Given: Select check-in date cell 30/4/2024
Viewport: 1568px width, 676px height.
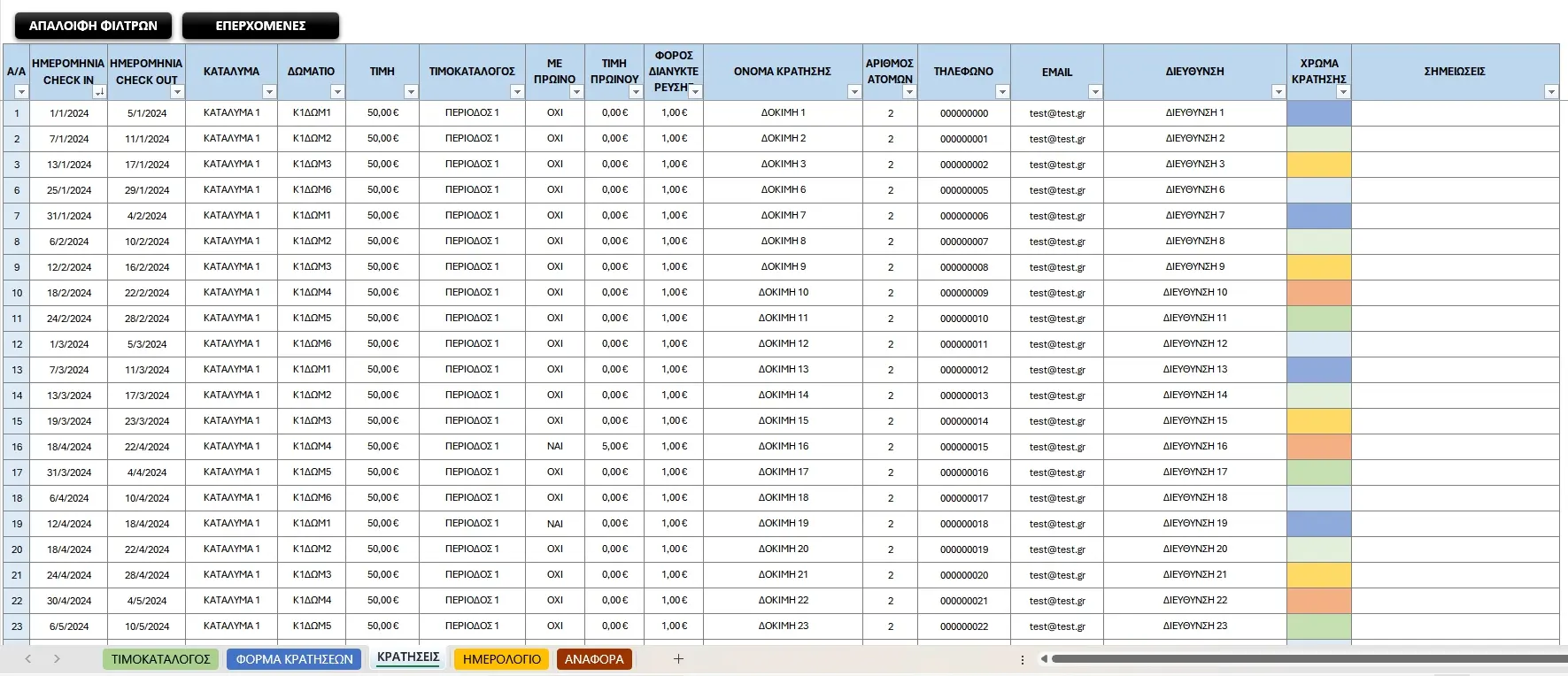Looking at the screenshot, I should [69, 601].
